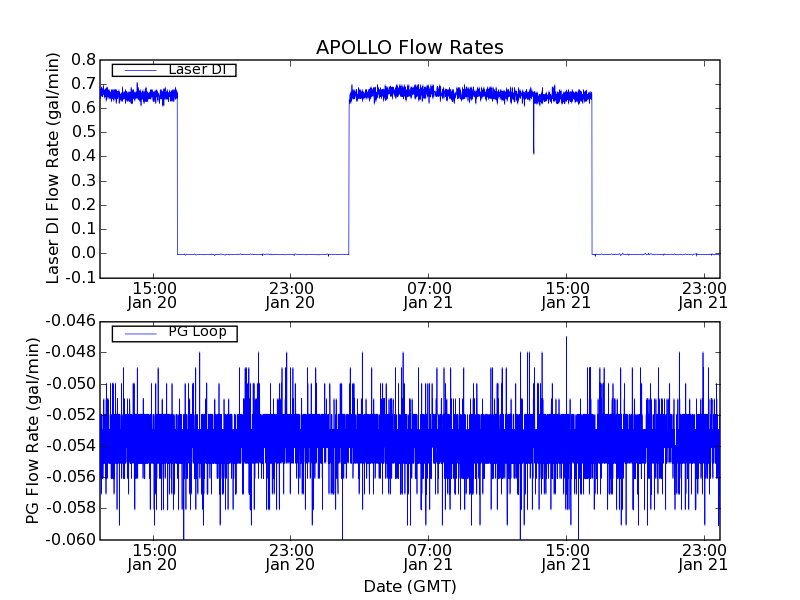This screenshot has height=600, width=800.
Task: Click the Laser DI dip spike near 0.4
Action: coord(534,130)
